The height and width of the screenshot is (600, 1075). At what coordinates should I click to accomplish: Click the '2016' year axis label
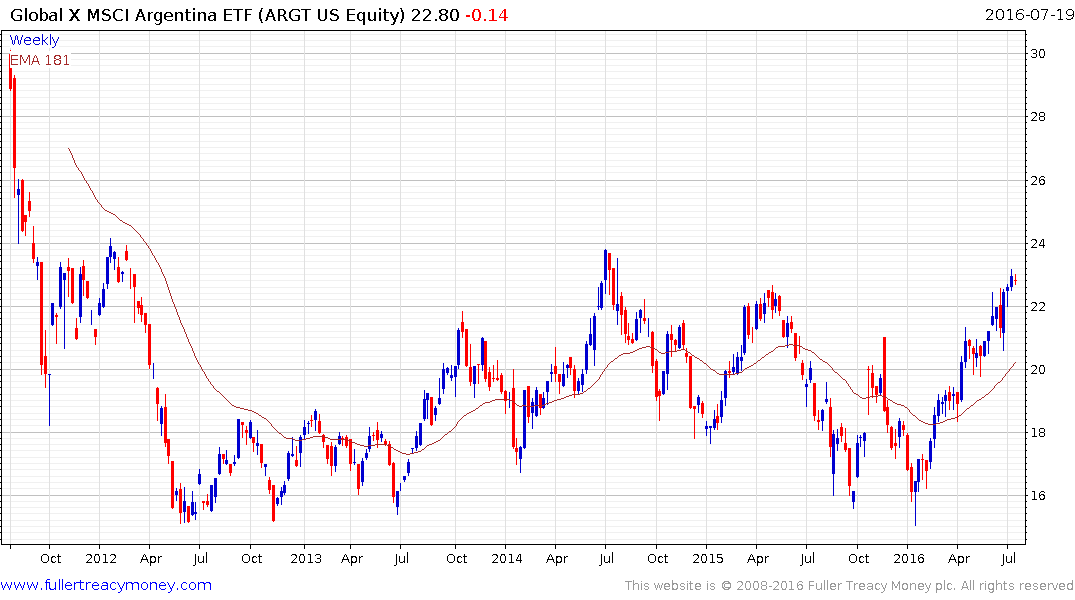909,558
